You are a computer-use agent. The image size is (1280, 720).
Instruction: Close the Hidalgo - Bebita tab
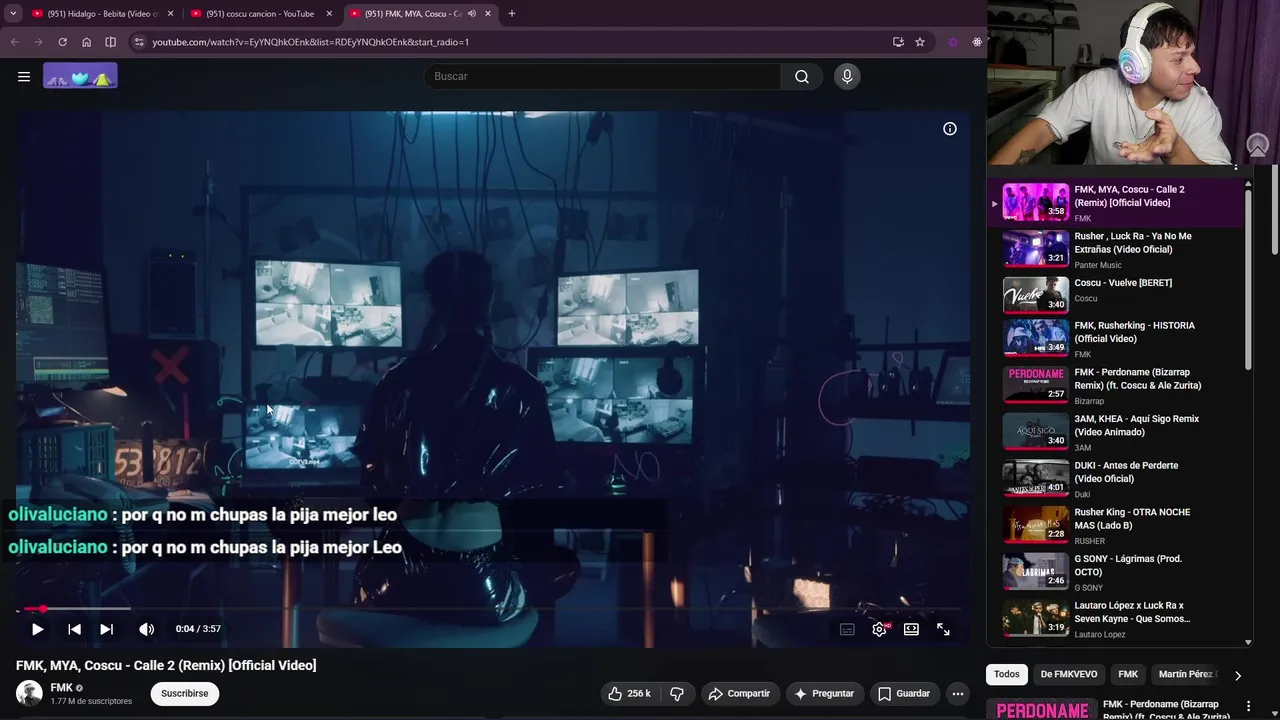tap(170, 14)
